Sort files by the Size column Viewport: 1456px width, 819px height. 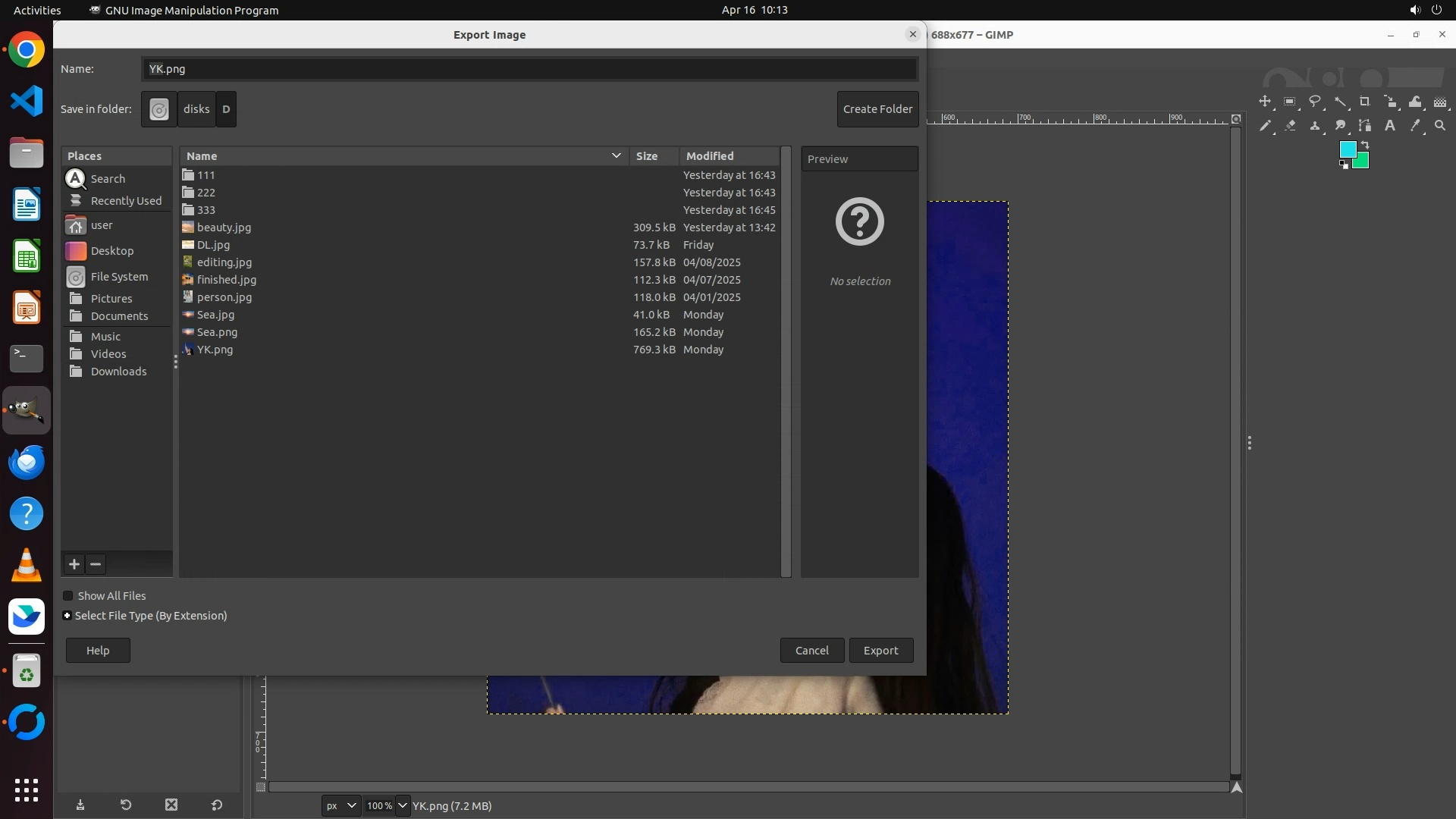(647, 156)
